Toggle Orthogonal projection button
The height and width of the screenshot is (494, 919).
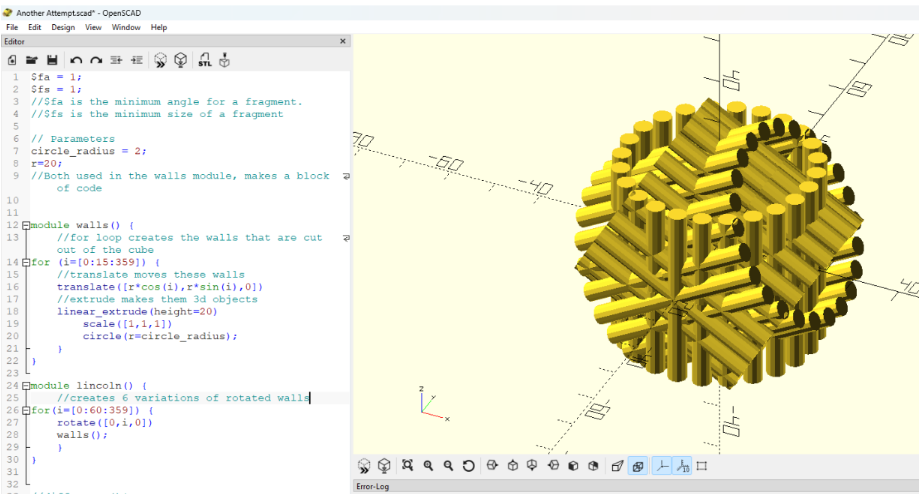click(x=638, y=466)
